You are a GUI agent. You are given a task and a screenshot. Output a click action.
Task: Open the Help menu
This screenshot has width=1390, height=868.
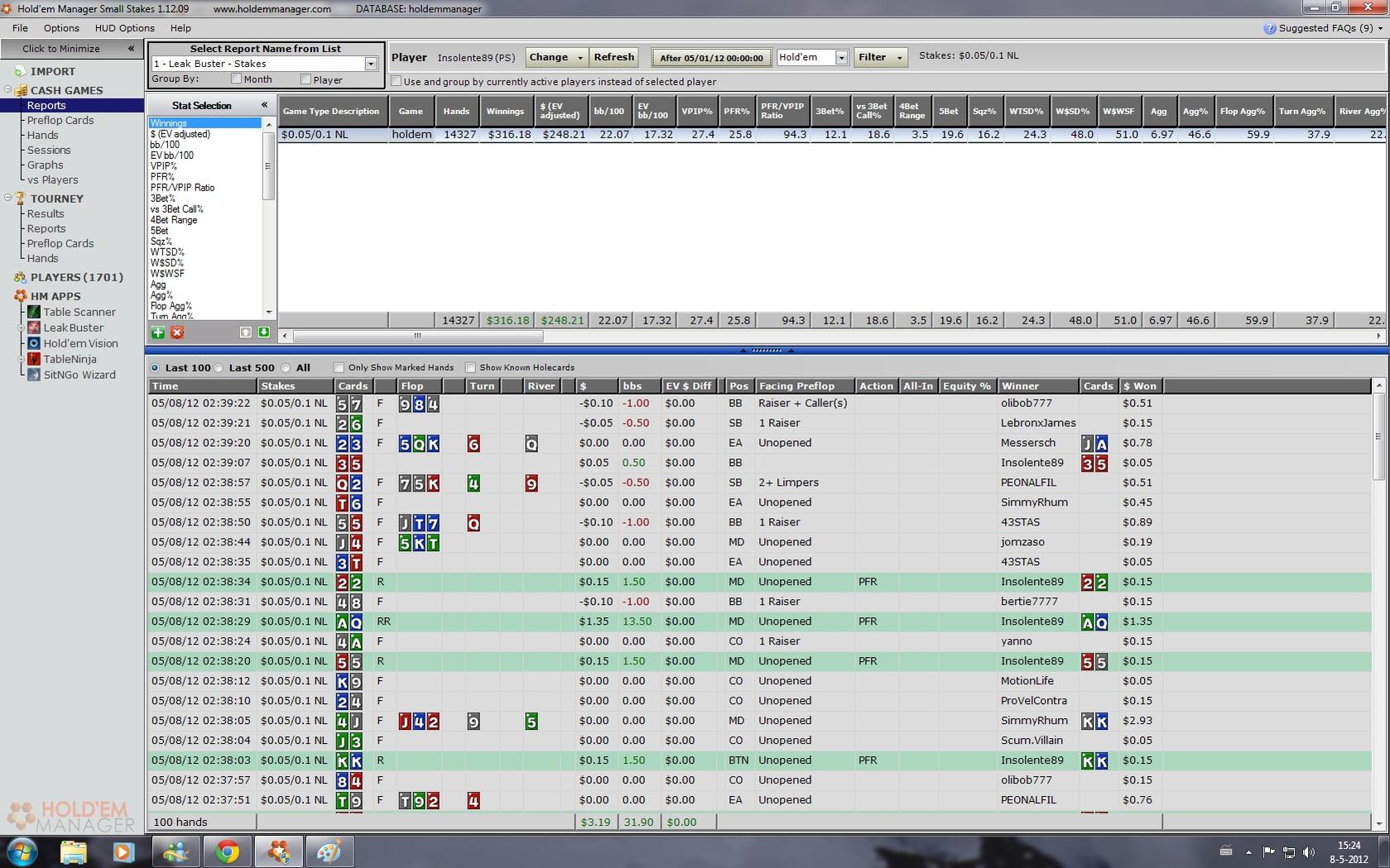coord(180,28)
